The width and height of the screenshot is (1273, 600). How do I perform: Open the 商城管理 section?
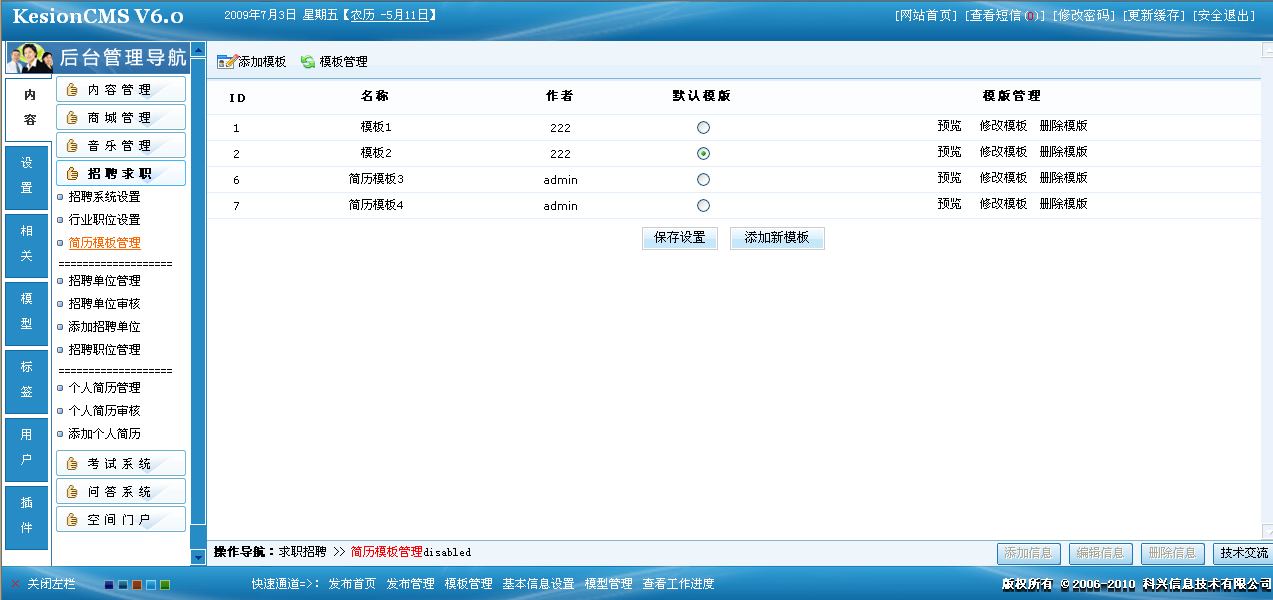click(121, 117)
